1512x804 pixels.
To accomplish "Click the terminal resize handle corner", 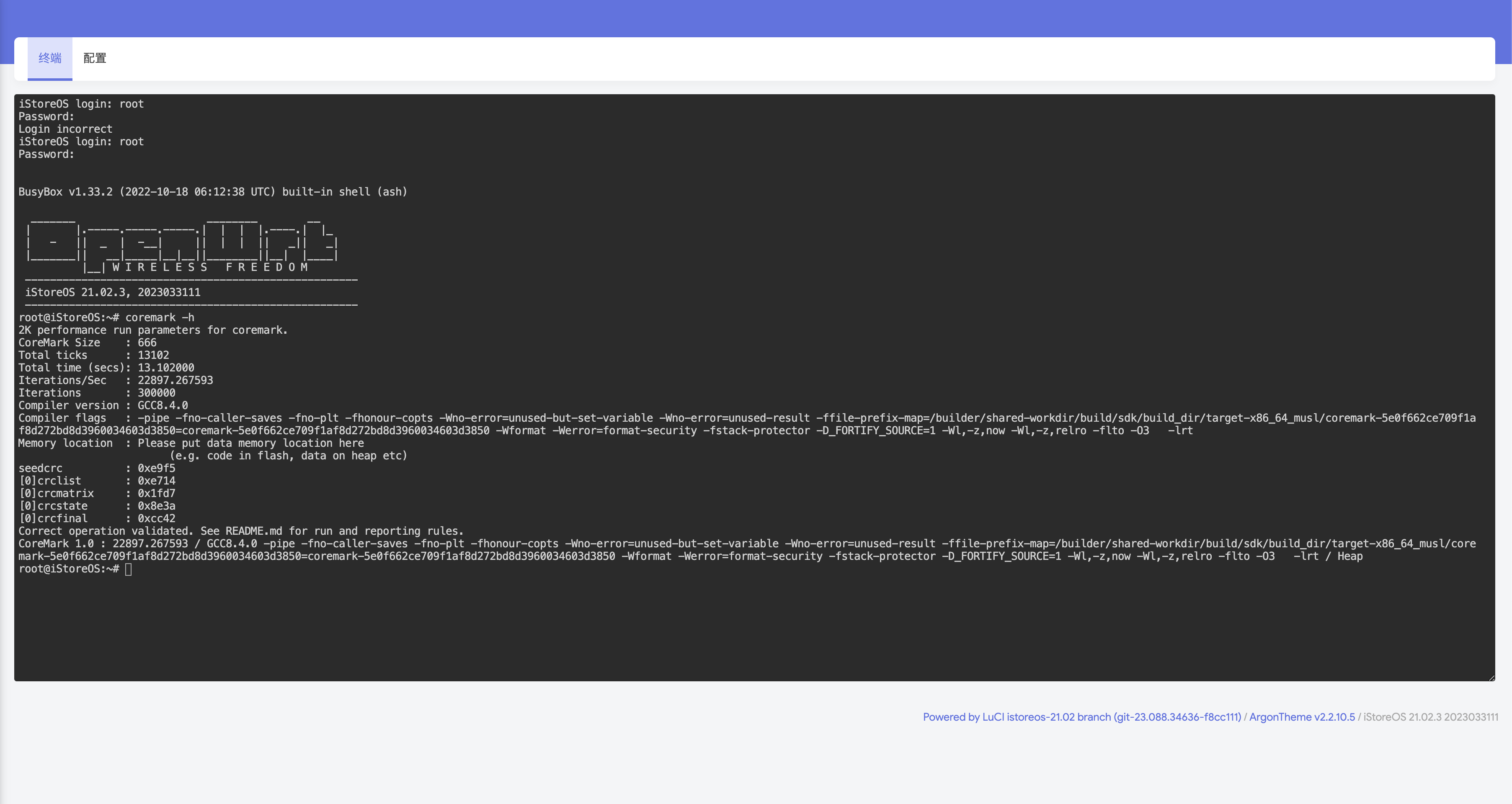I will [x=1491, y=677].
